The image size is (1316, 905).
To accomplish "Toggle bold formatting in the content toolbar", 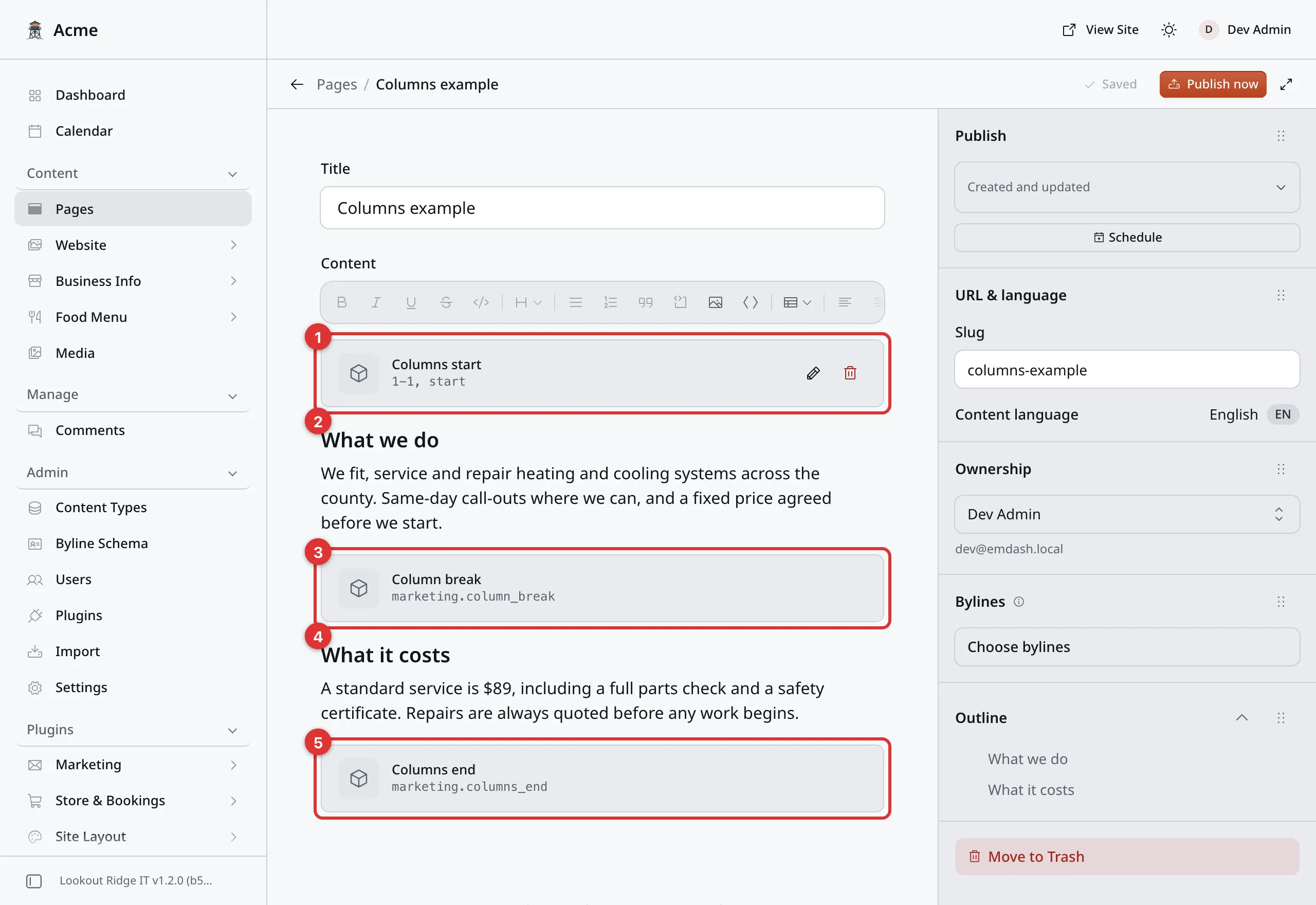I will (341, 302).
